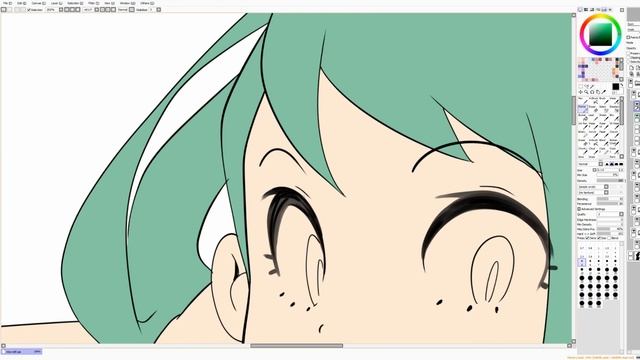Toggle the Selection display checkbox in toolbar
Screen dimensions: 640x360
pyautogui.click(x=29, y=9)
